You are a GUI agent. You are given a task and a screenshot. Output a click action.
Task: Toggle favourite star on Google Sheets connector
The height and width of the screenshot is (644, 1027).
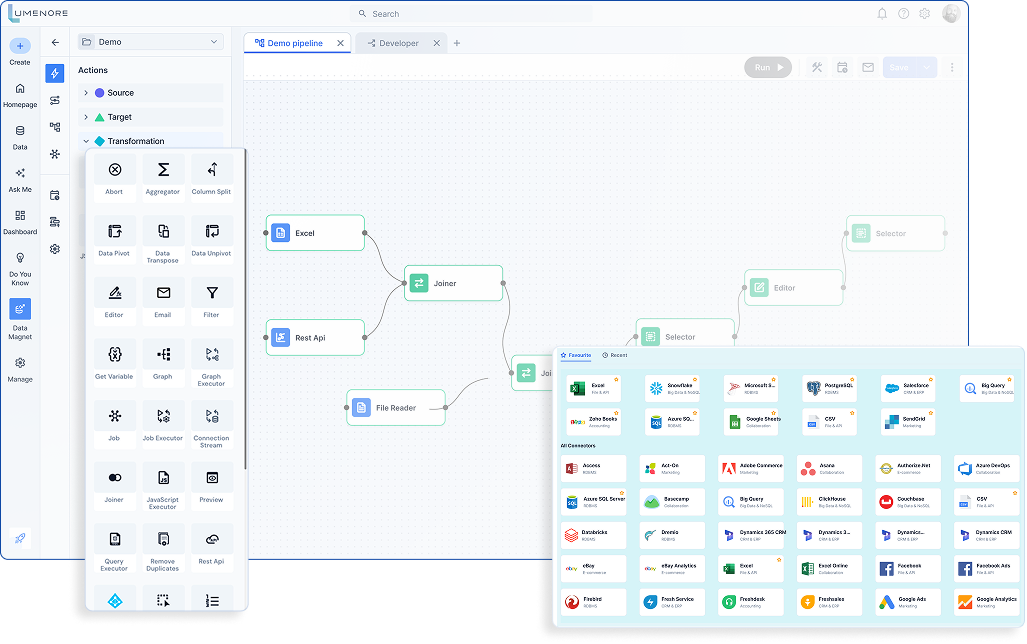[774, 413]
